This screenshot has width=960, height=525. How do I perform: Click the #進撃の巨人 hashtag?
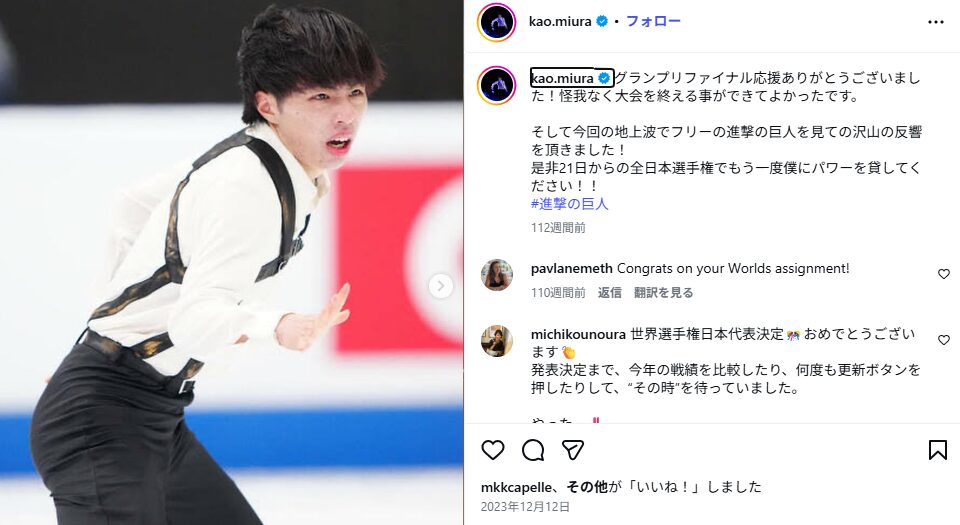click(x=569, y=204)
